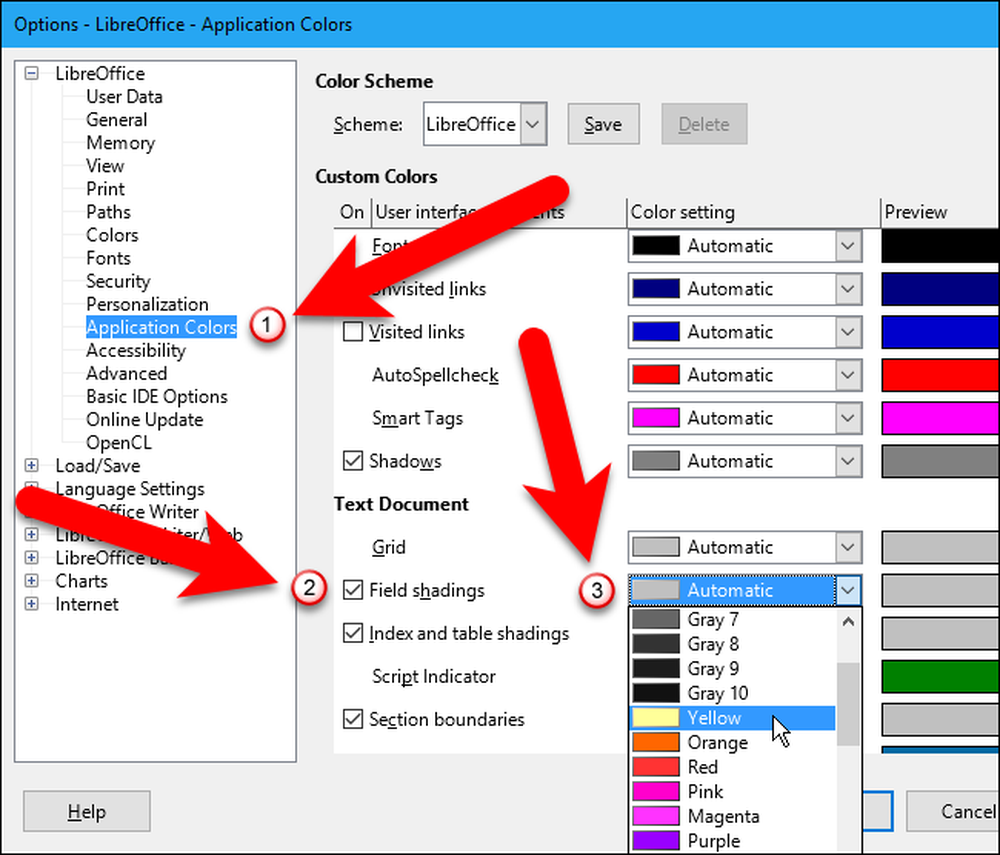Click the color list scrollbar thumb
Screen dimensions: 1000x855
point(848,704)
